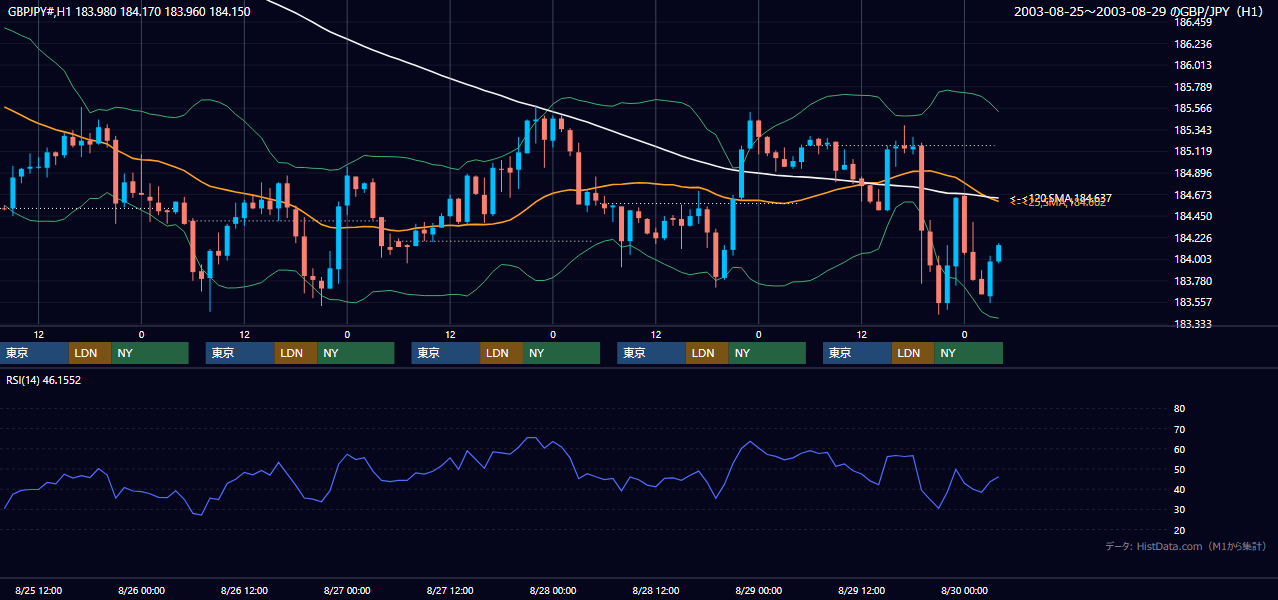The width and height of the screenshot is (1278, 600).
Task: Click the 8/26 12:00 time axis label
Action: 244,590
